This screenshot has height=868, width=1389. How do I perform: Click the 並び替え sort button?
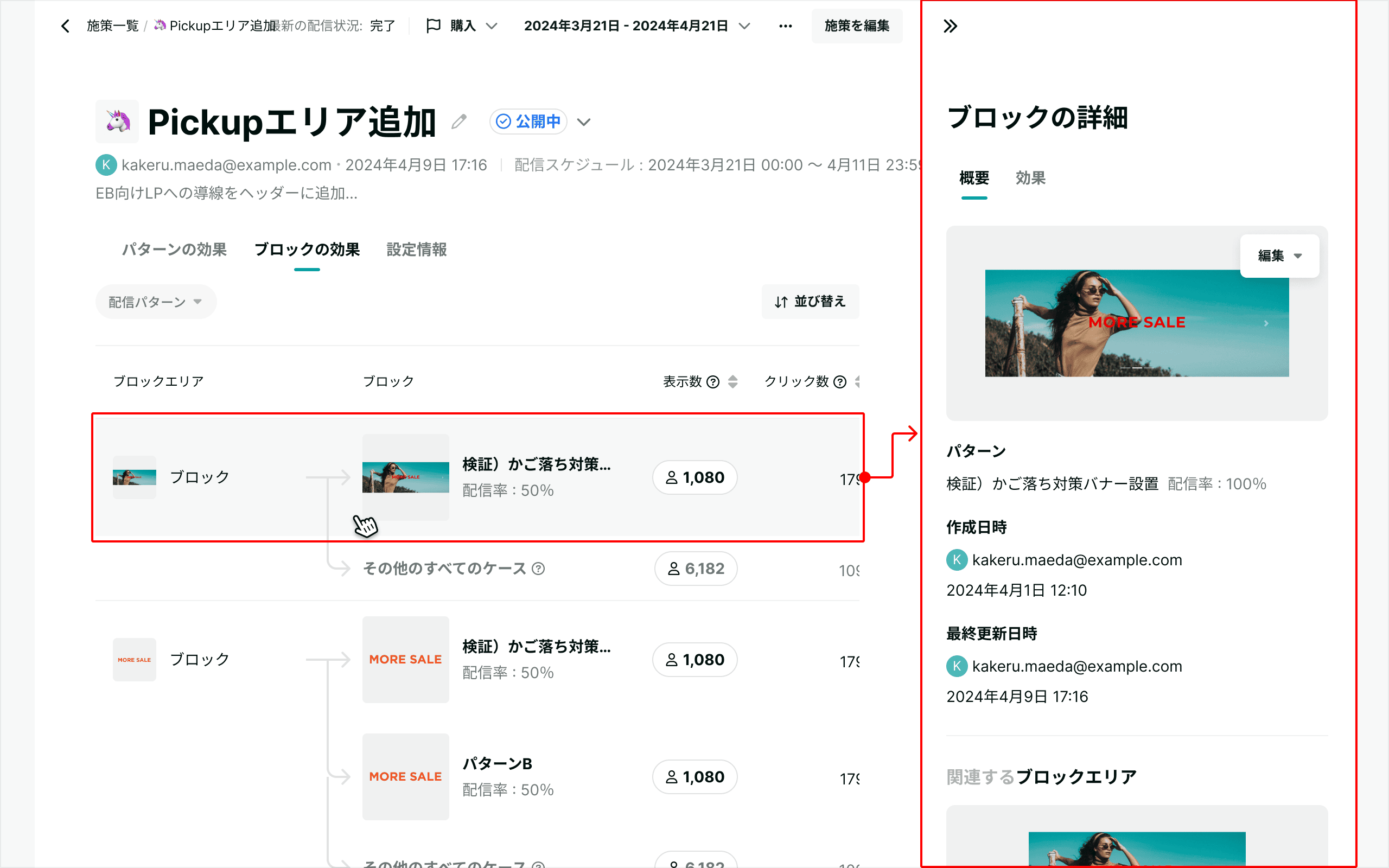click(810, 302)
